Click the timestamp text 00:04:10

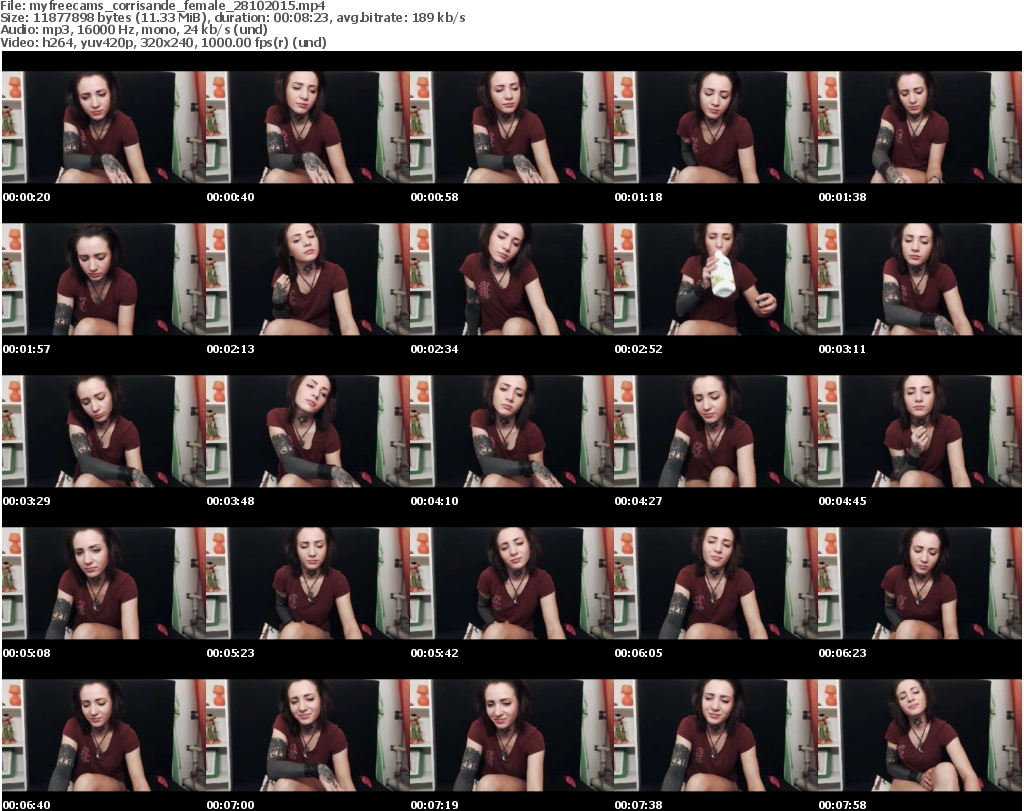point(434,501)
